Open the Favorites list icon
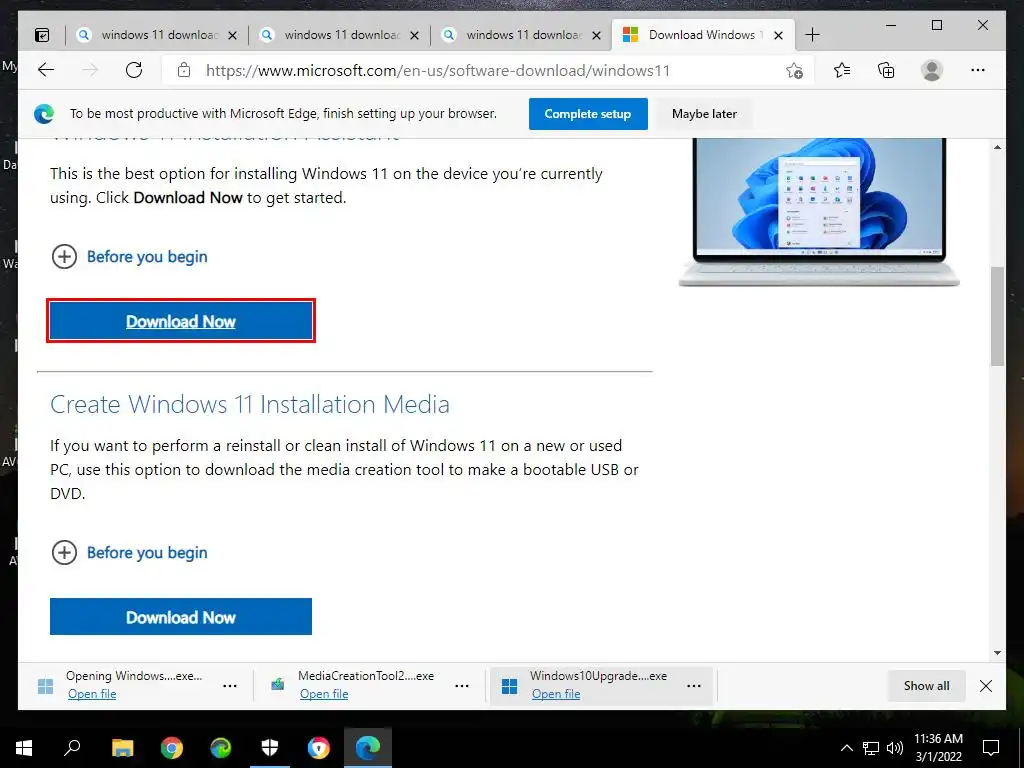The image size is (1024, 768). (x=842, y=70)
